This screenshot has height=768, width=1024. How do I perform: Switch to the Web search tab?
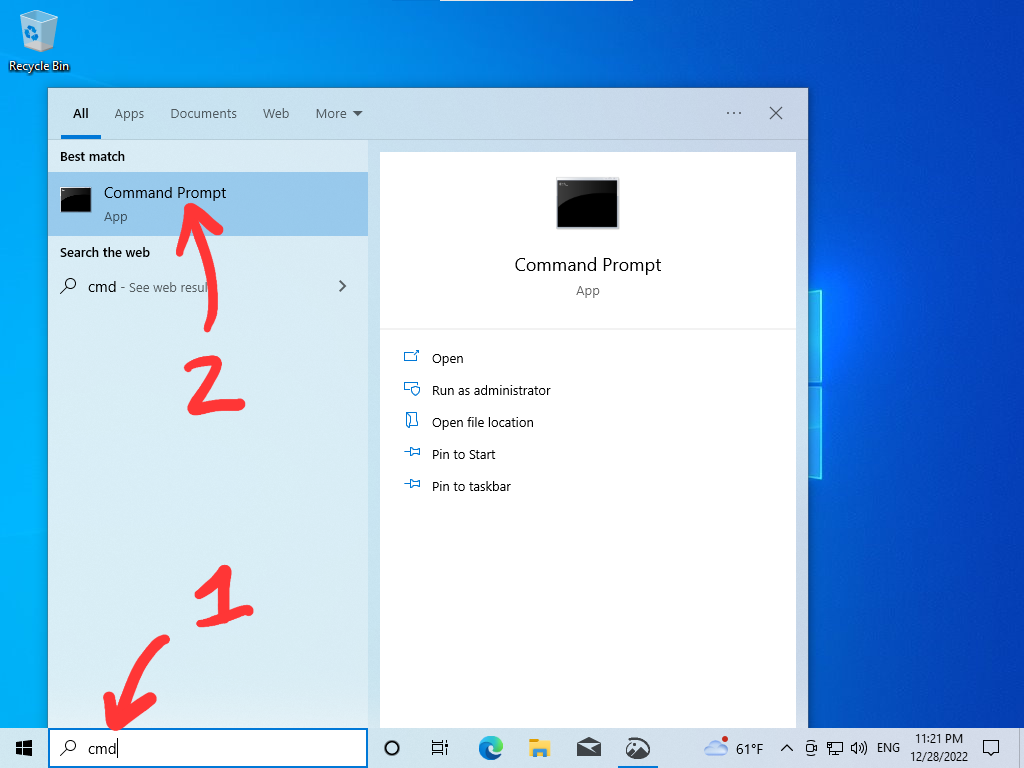pyautogui.click(x=276, y=114)
